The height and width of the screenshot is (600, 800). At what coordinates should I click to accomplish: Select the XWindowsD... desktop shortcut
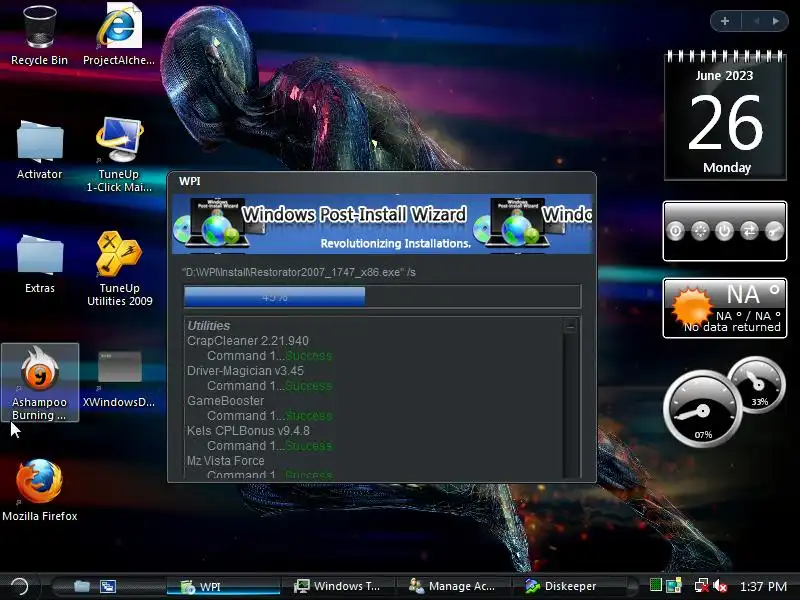119,379
